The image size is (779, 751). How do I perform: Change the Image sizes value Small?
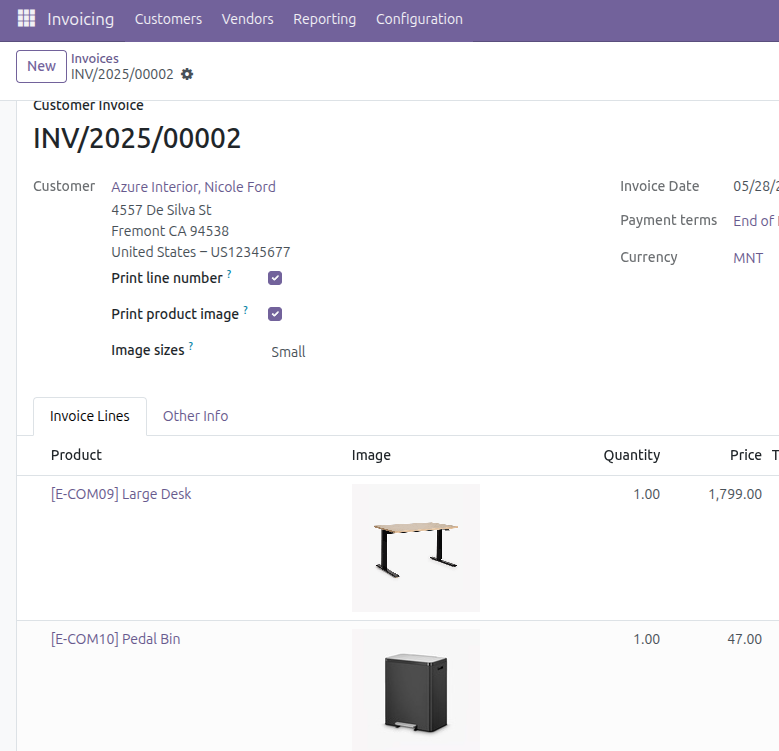[x=288, y=352]
